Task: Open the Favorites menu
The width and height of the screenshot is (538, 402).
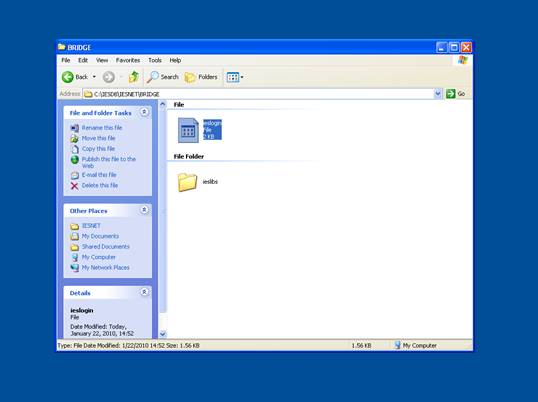Action: (x=128, y=60)
